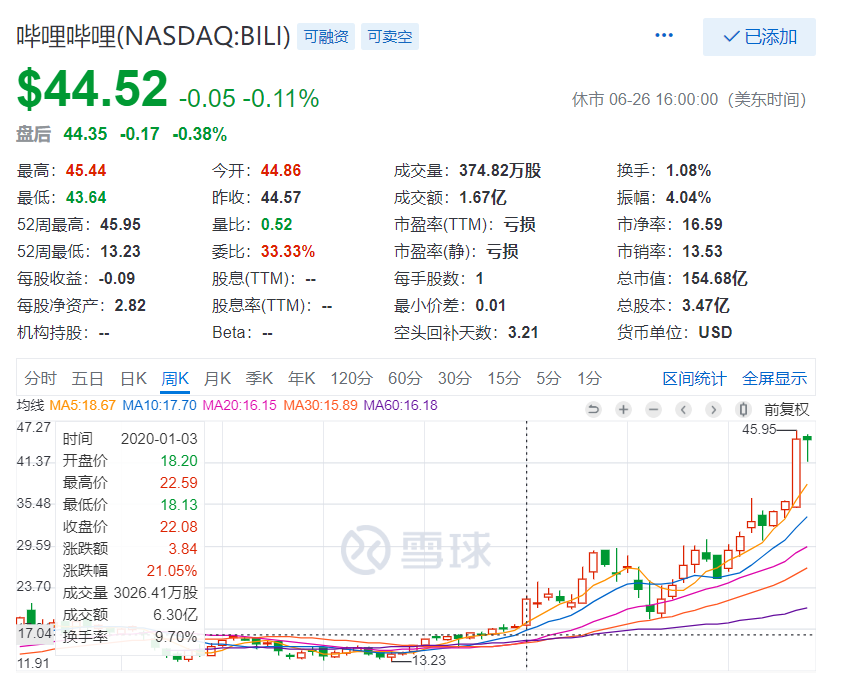Open 全屏显示 fullscreen chart view
The width and height of the screenshot is (858, 673).
(774, 378)
